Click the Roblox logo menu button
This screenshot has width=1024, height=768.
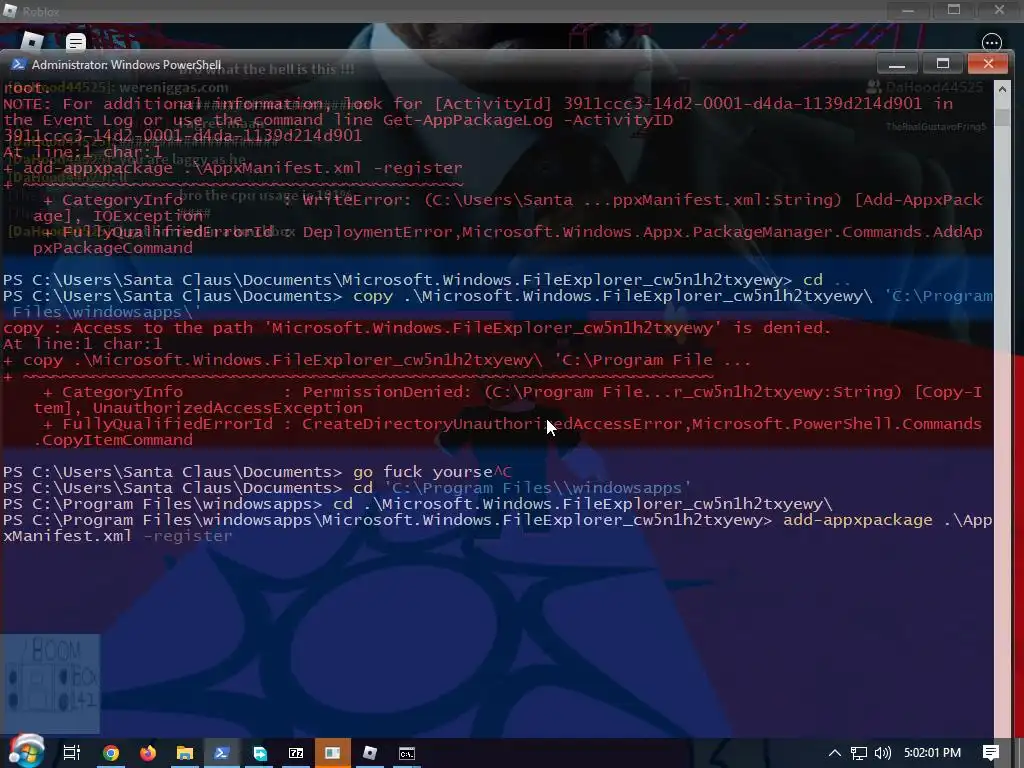tap(31, 42)
